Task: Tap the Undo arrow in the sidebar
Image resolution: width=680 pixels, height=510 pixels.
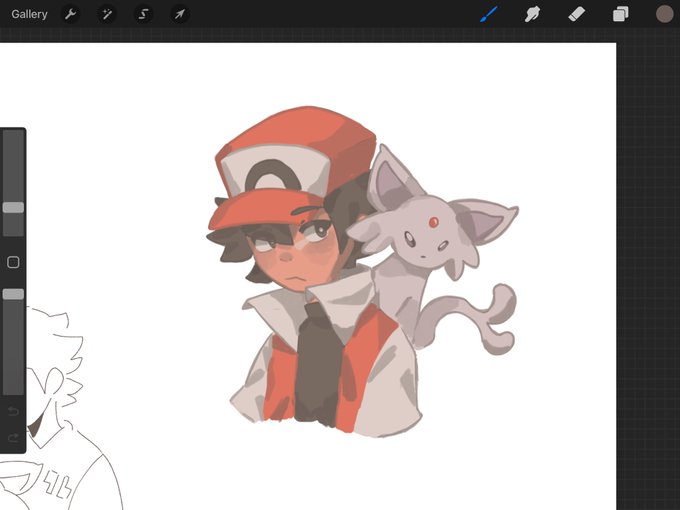Action: [x=13, y=411]
